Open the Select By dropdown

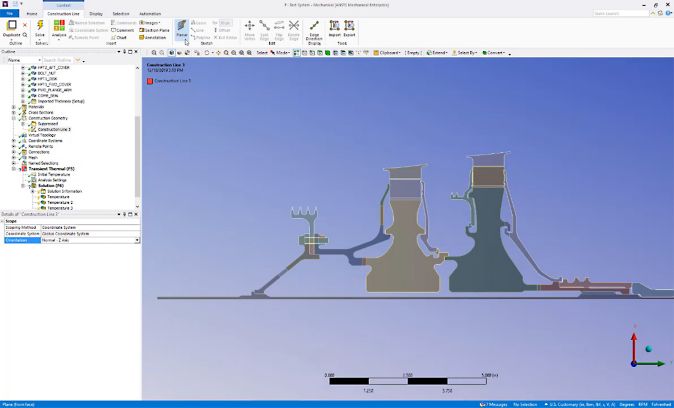pos(465,52)
